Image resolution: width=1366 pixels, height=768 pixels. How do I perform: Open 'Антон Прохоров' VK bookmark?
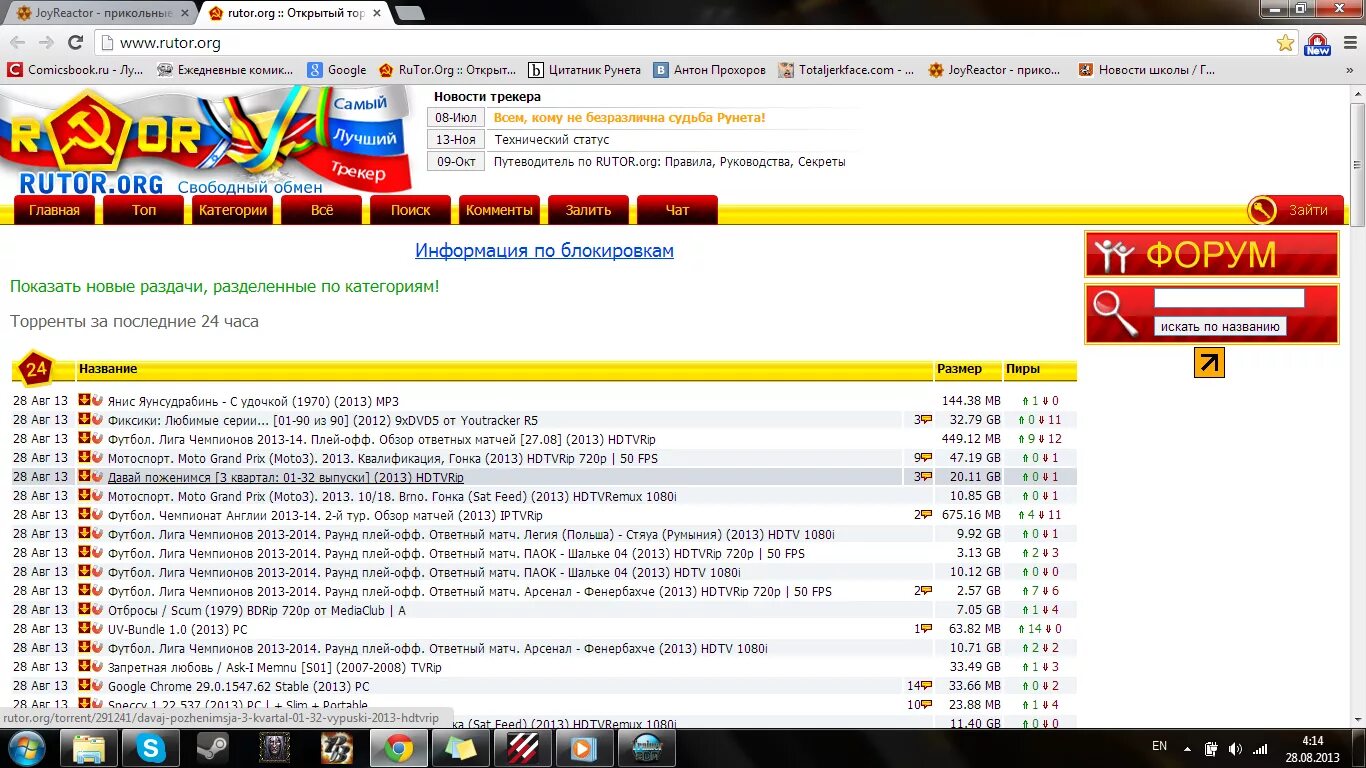[x=710, y=70]
